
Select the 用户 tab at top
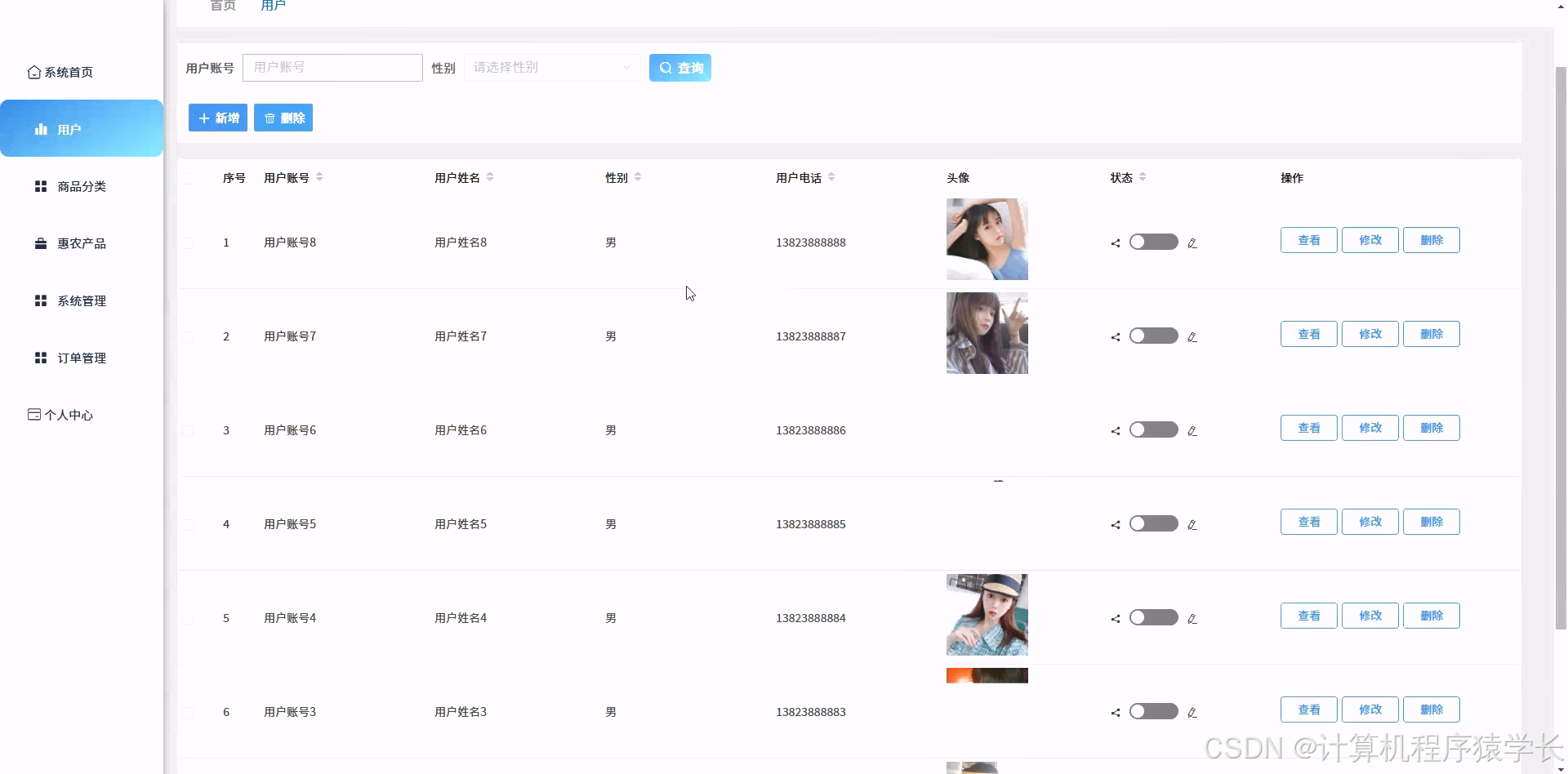(x=273, y=6)
